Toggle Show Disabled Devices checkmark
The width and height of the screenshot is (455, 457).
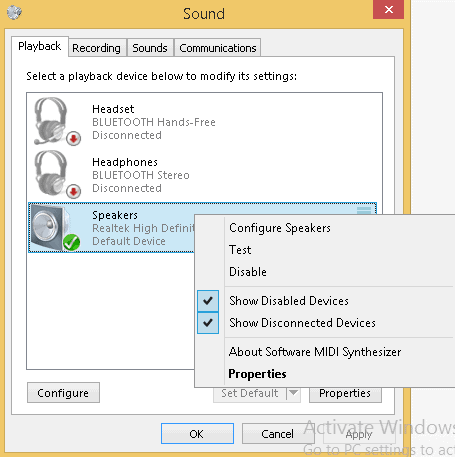tap(208, 301)
